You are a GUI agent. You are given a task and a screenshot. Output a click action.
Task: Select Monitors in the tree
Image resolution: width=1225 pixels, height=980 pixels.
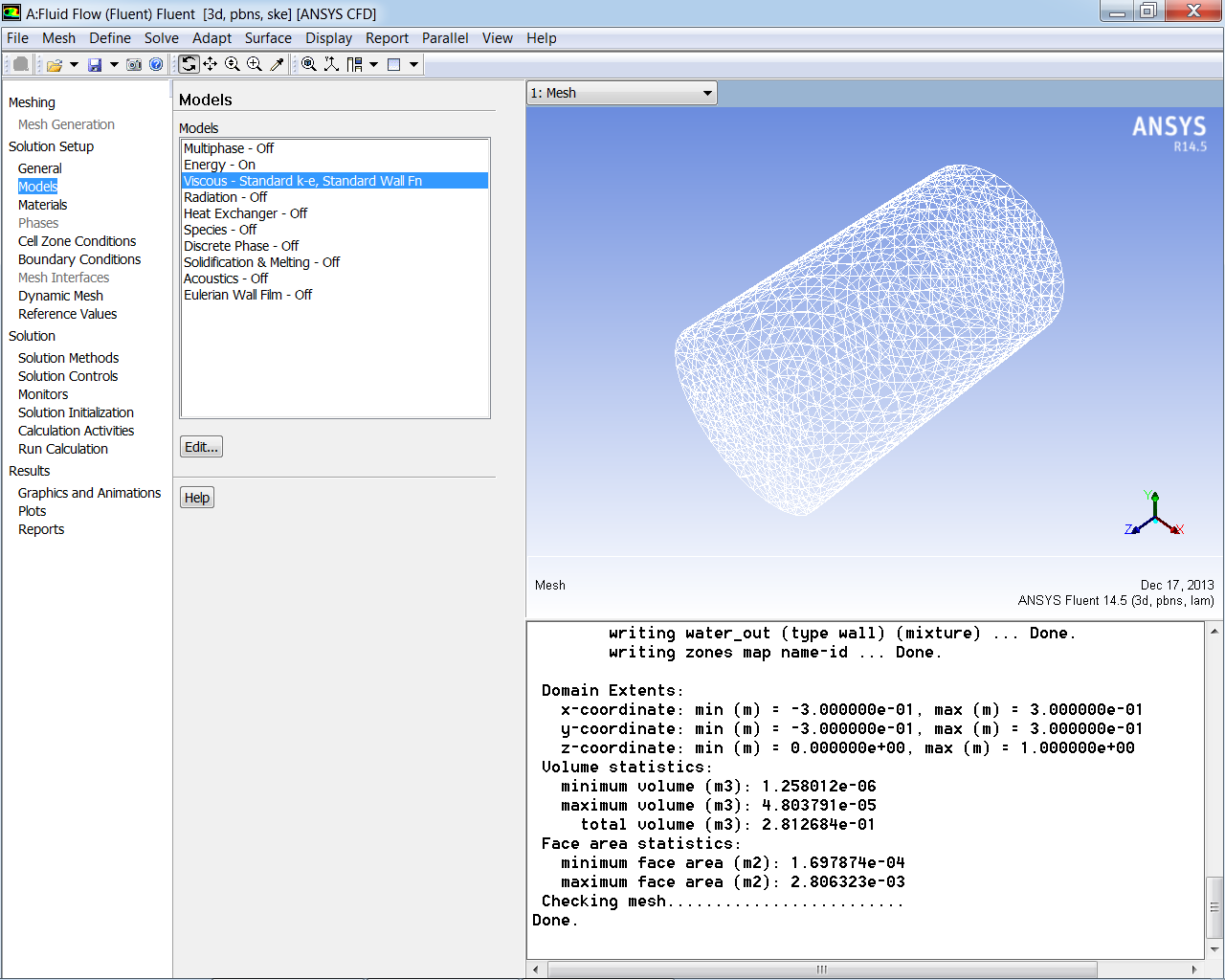coord(43,394)
